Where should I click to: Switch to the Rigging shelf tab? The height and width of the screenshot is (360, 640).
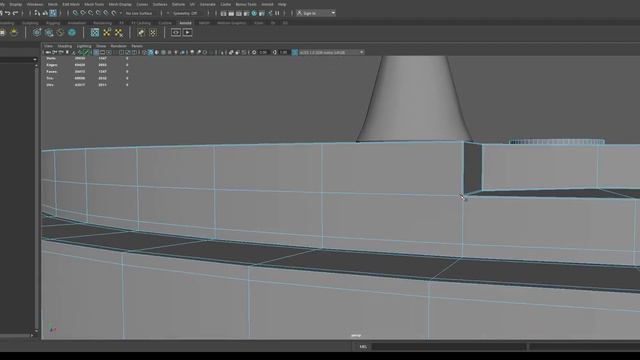click(x=53, y=23)
